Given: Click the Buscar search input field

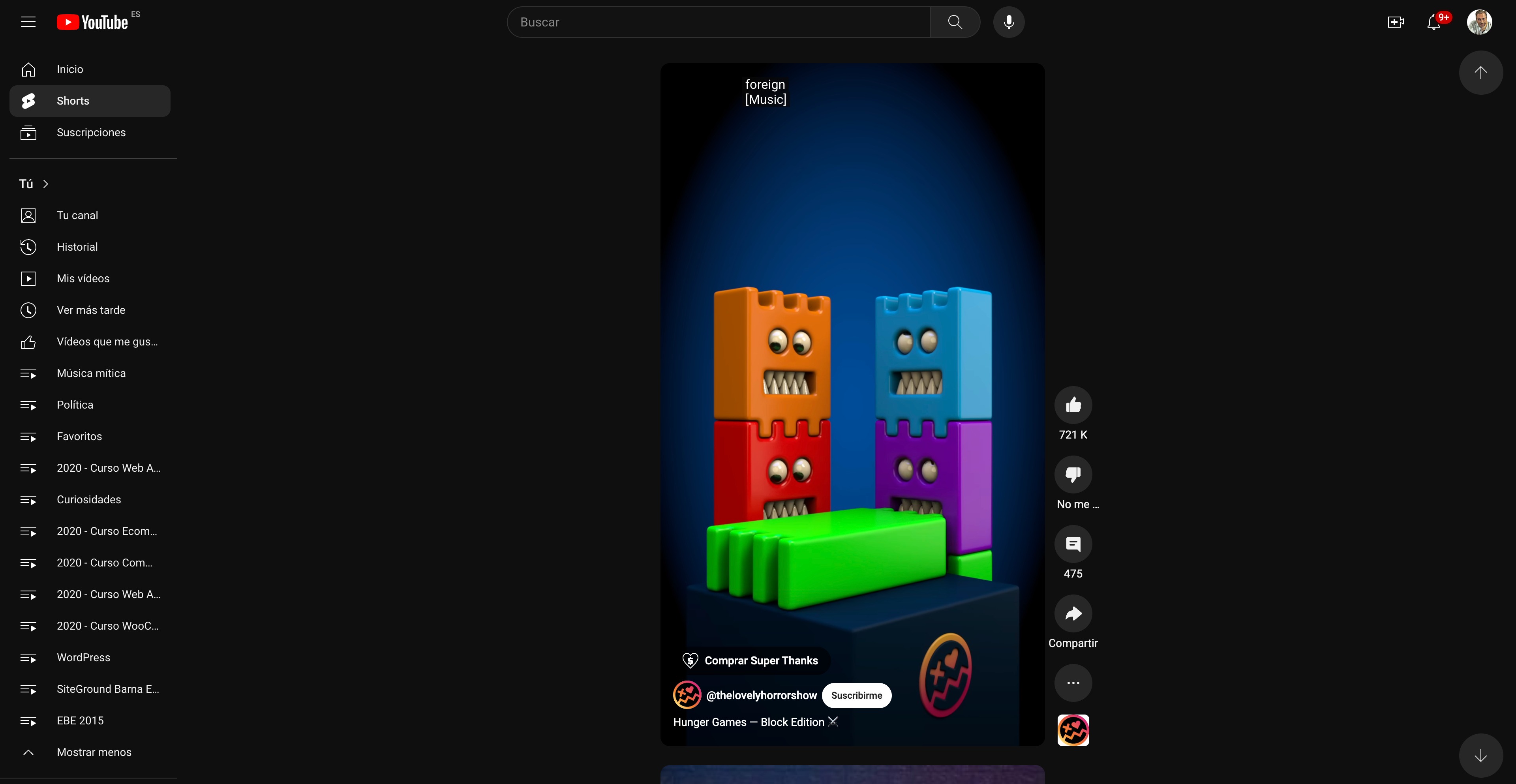Looking at the screenshot, I should (x=718, y=23).
